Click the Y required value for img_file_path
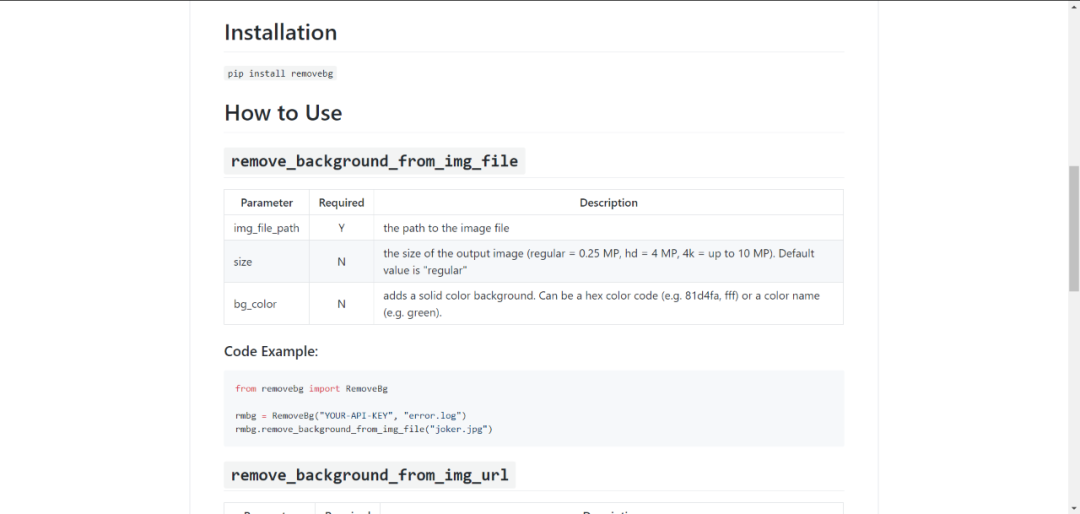The width and height of the screenshot is (1080, 514). (x=342, y=228)
